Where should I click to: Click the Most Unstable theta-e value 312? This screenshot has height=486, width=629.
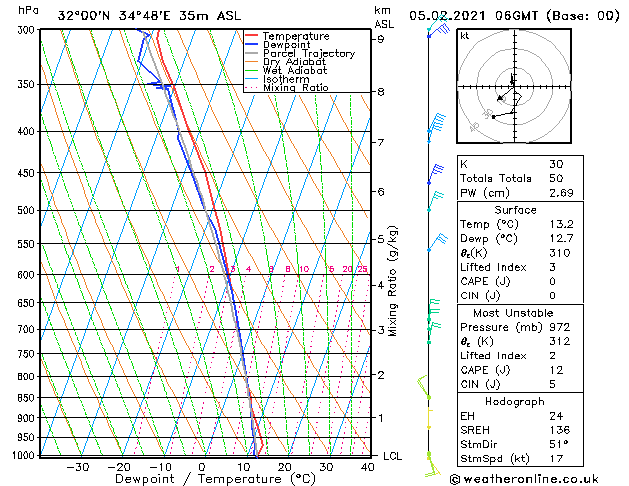point(560,341)
